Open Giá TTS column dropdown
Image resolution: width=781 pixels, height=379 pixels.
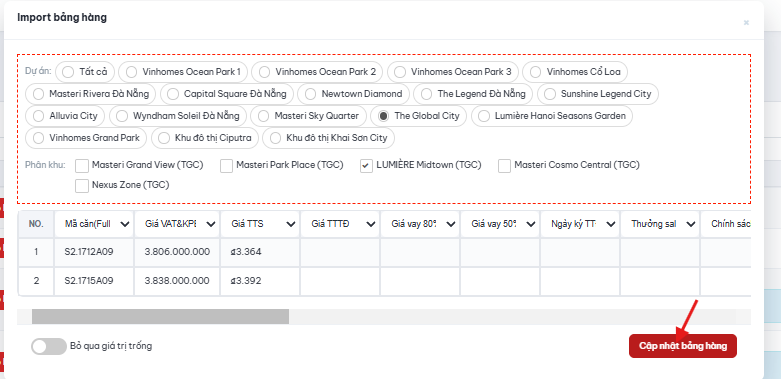260,224
